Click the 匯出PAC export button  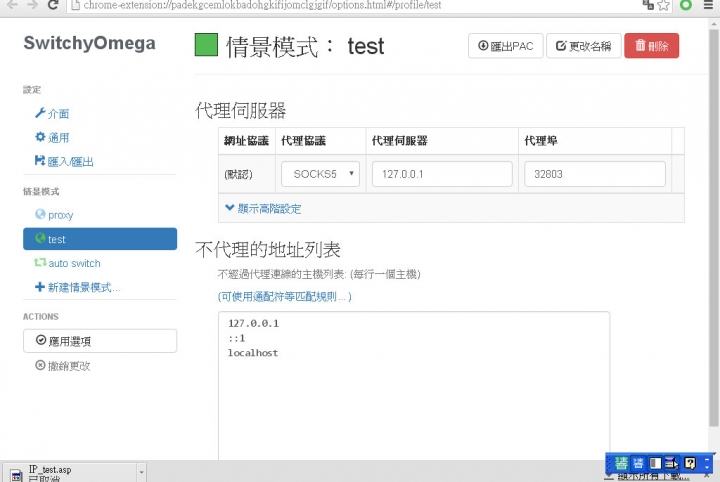[506, 46]
